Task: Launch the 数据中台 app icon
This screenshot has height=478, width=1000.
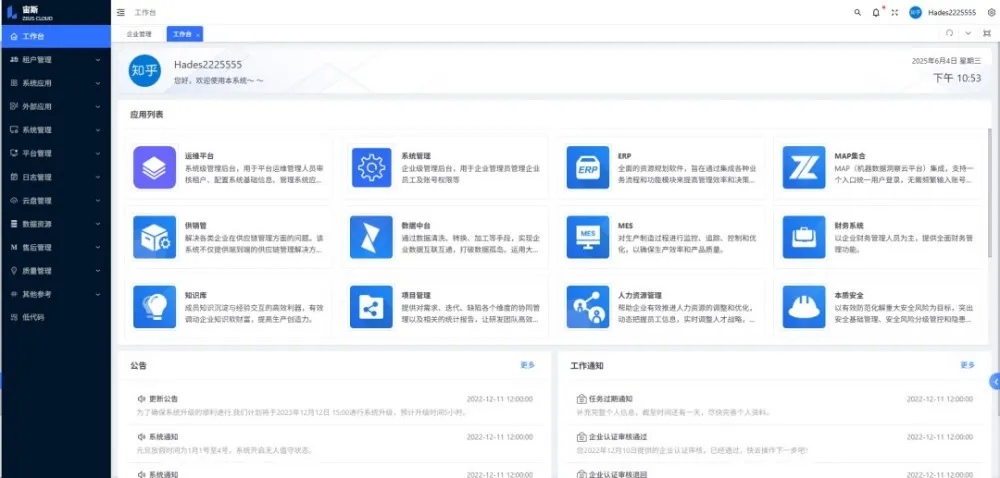Action: coord(371,237)
